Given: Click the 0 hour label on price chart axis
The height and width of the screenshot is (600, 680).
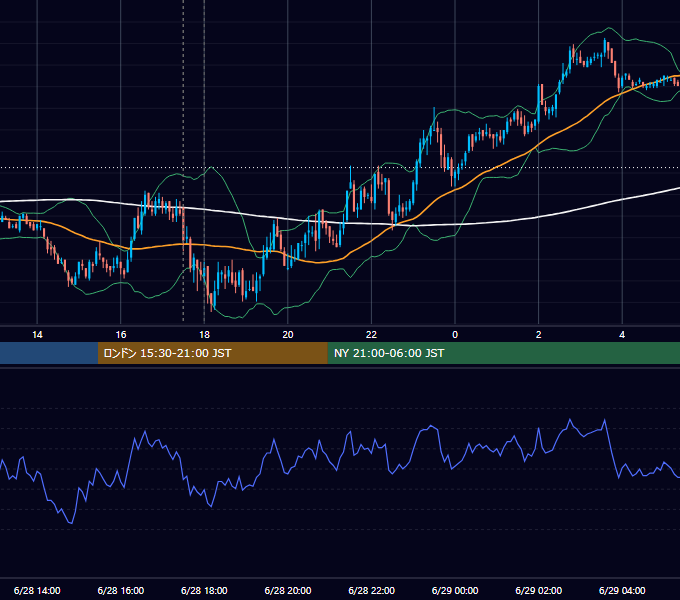Looking at the screenshot, I should (455, 335).
